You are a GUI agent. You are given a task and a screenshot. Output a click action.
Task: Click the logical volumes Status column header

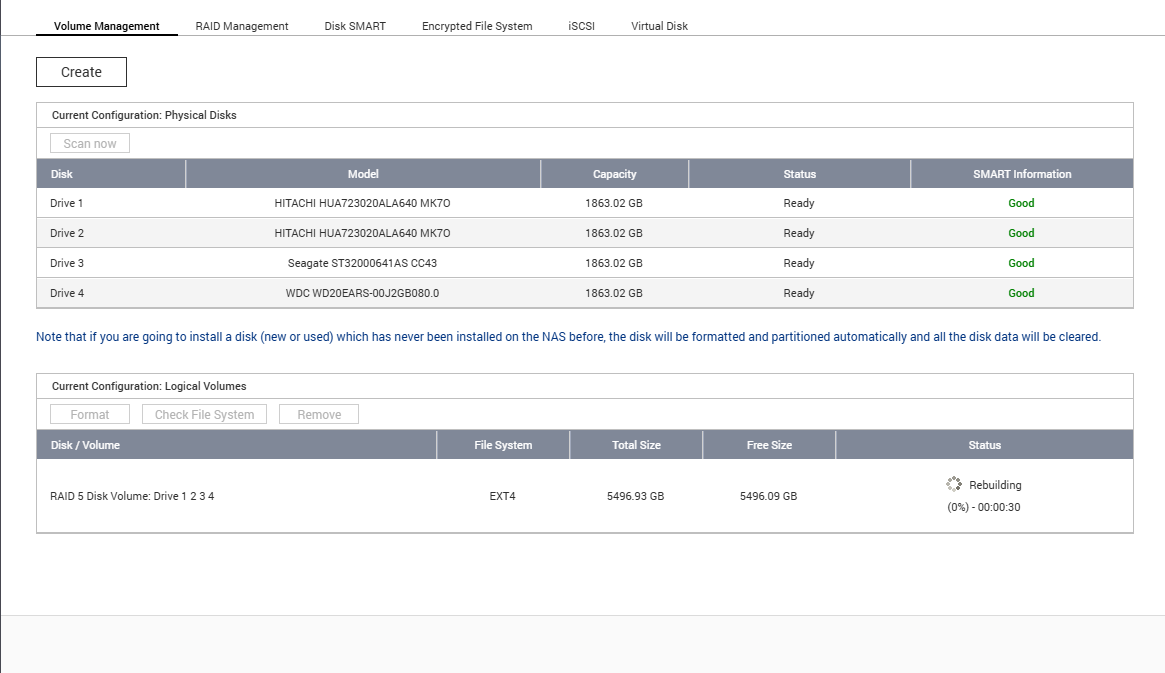984,445
